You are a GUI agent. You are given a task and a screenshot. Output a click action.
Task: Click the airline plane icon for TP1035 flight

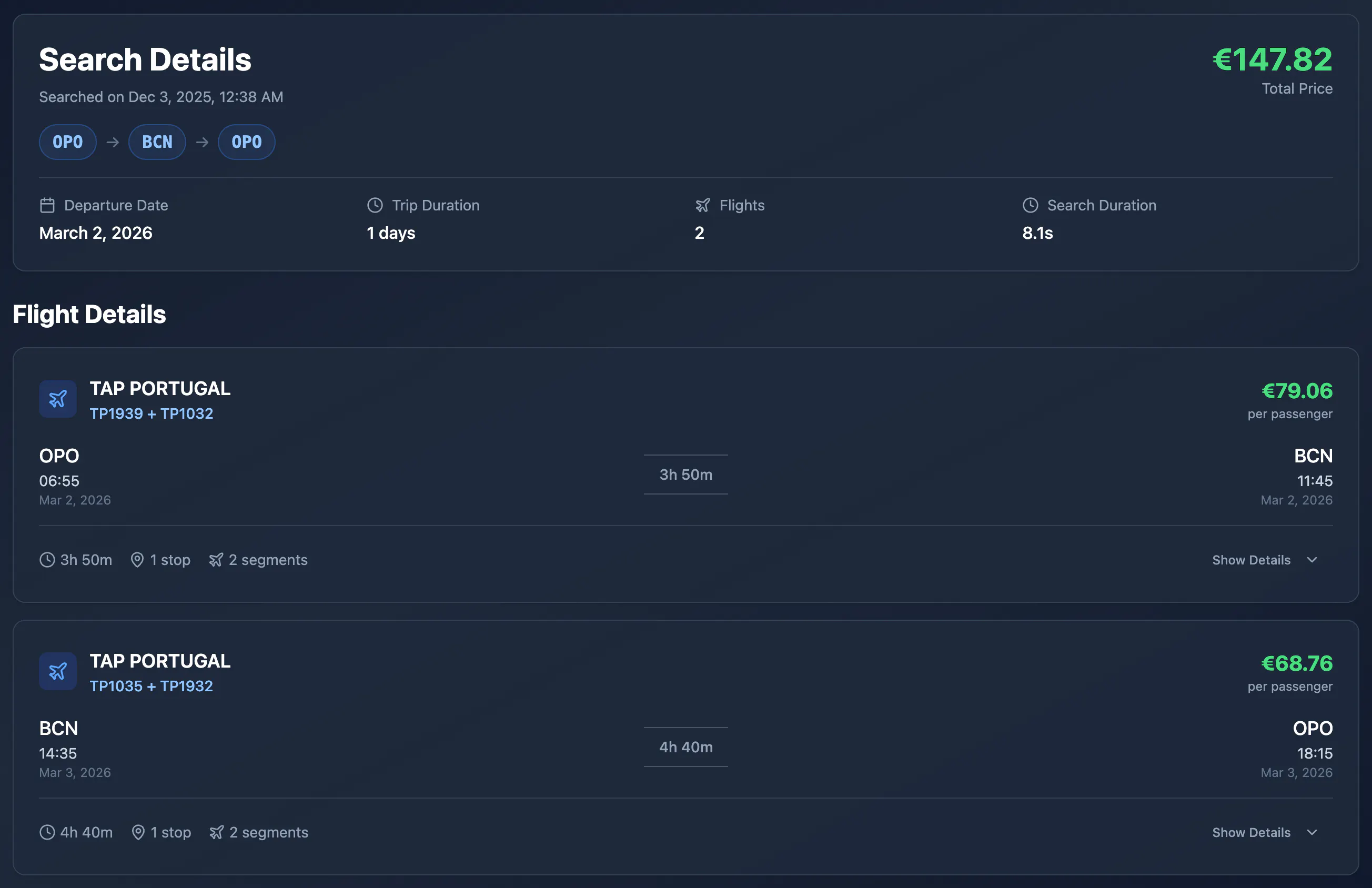(58, 671)
